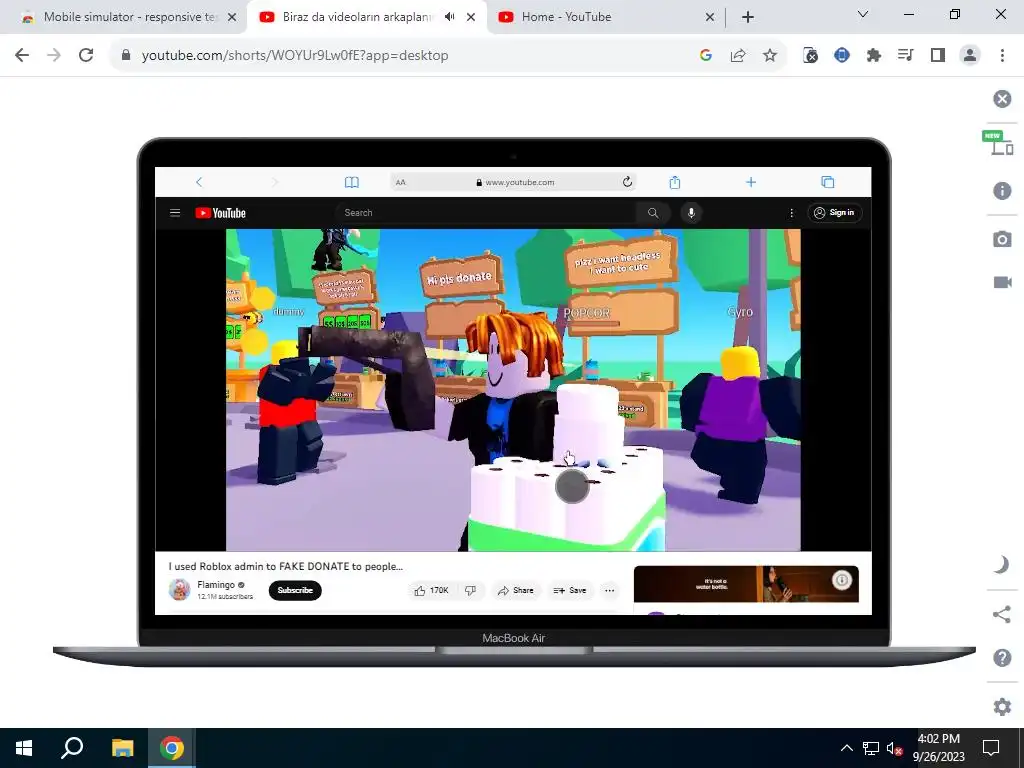The image size is (1024, 768).
Task: Click the Sign in button
Action: [x=835, y=213]
